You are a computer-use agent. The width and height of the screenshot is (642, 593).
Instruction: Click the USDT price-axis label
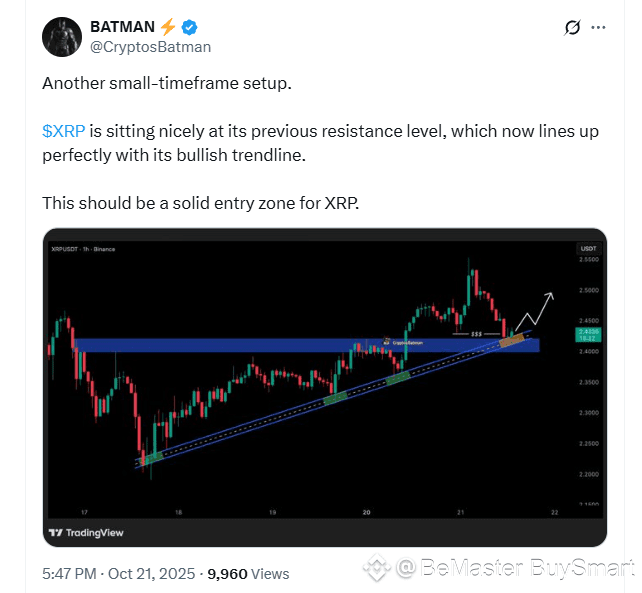[587, 248]
